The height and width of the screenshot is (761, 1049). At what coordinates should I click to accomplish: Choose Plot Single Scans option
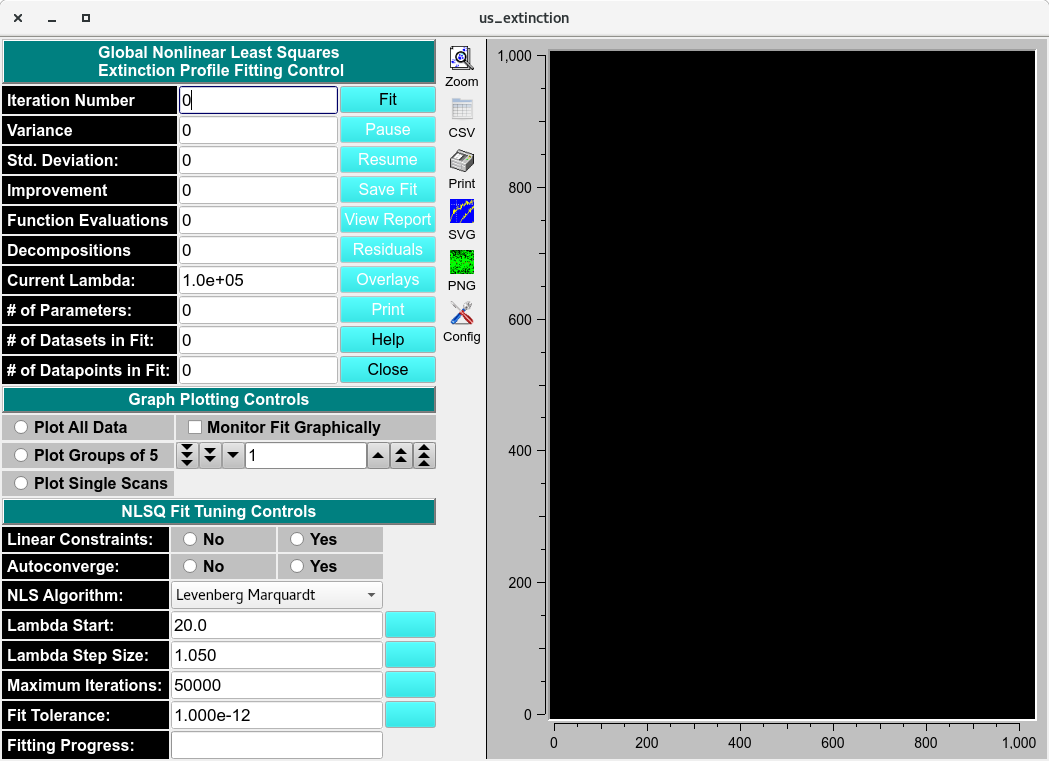(x=21, y=483)
